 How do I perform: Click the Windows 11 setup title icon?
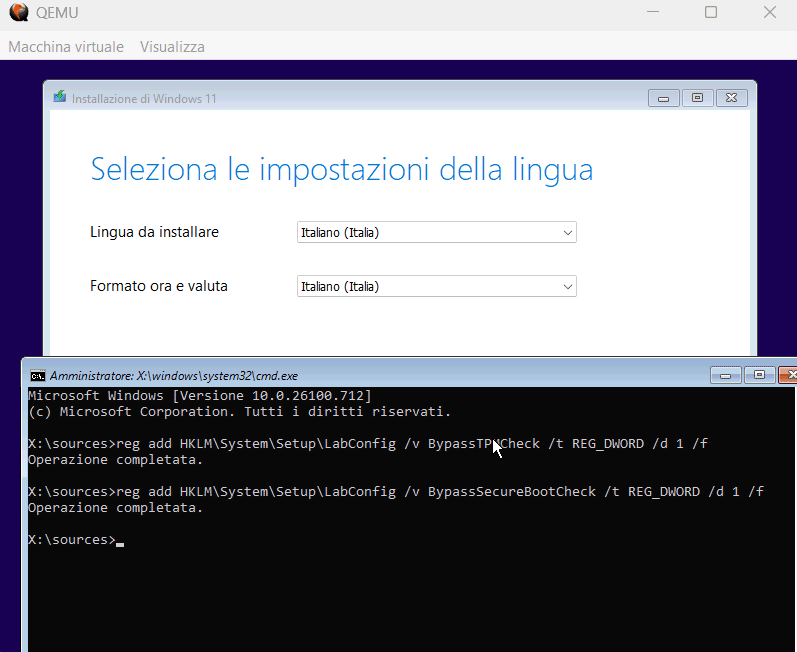click(59, 97)
